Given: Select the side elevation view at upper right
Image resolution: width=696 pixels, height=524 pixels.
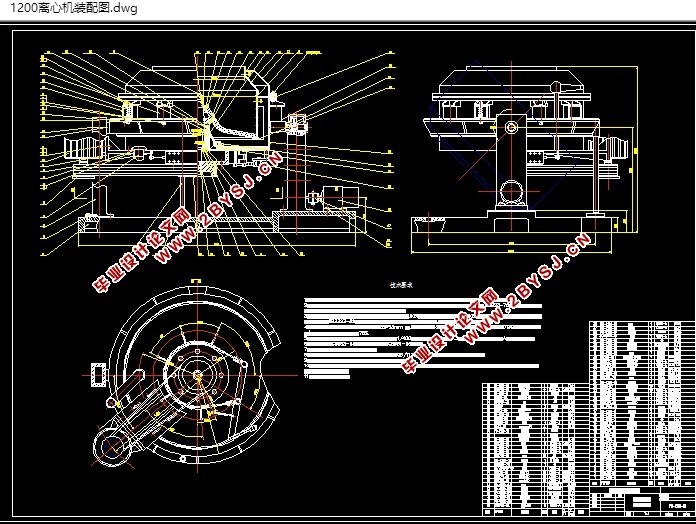Looking at the screenshot, I should pyautogui.click(x=525, y=158).
